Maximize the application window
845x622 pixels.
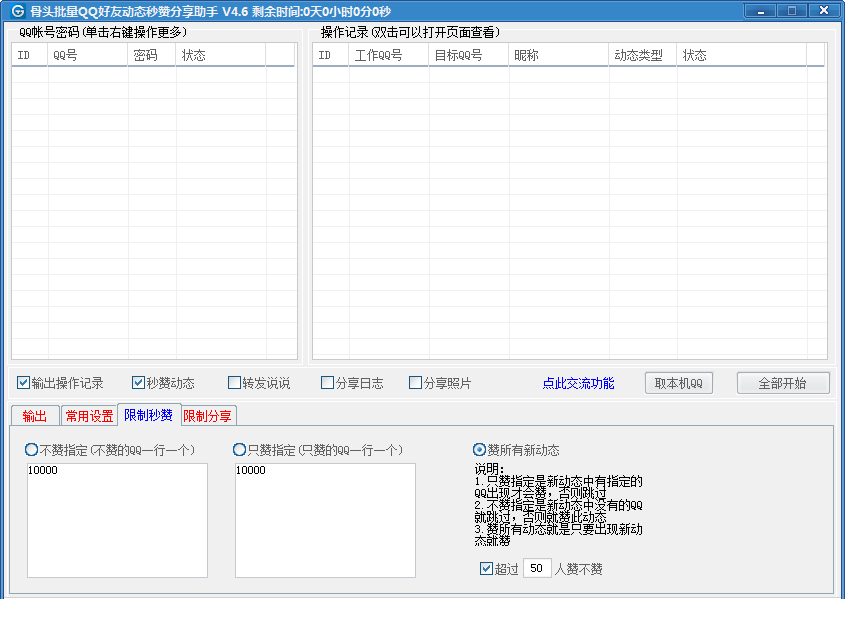pos(792,10)
